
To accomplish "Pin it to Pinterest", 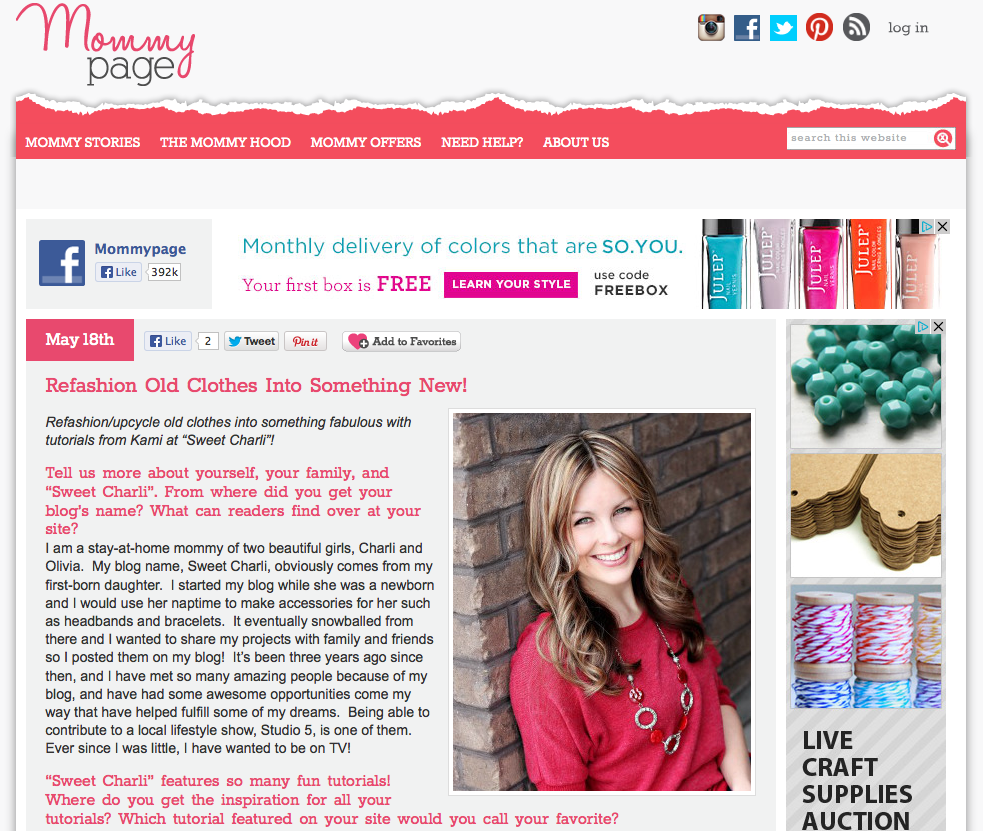I will pyautogui.click(x=305, y=342).
